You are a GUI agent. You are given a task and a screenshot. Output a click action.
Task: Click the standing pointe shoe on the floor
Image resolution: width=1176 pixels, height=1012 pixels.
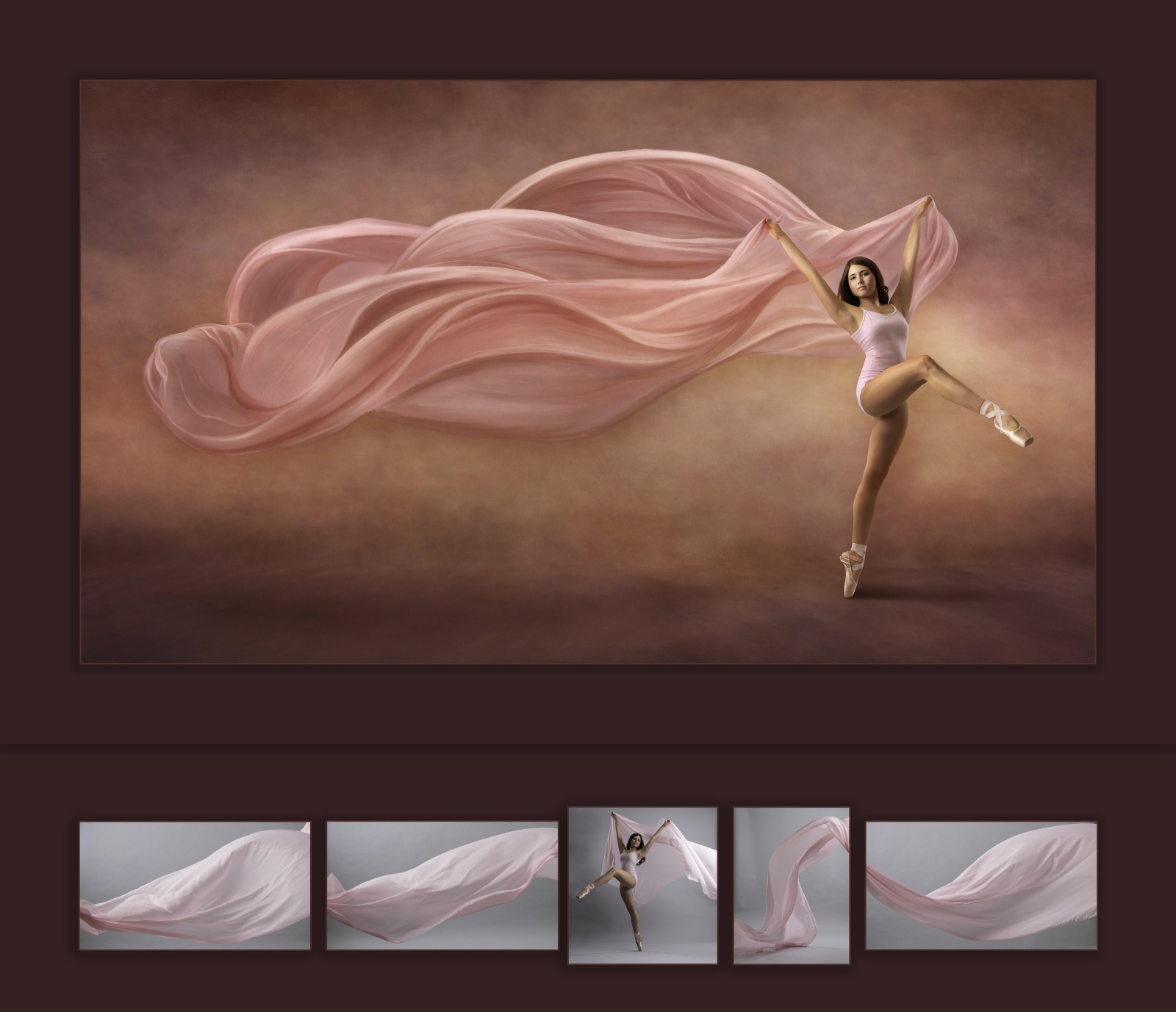852,573
